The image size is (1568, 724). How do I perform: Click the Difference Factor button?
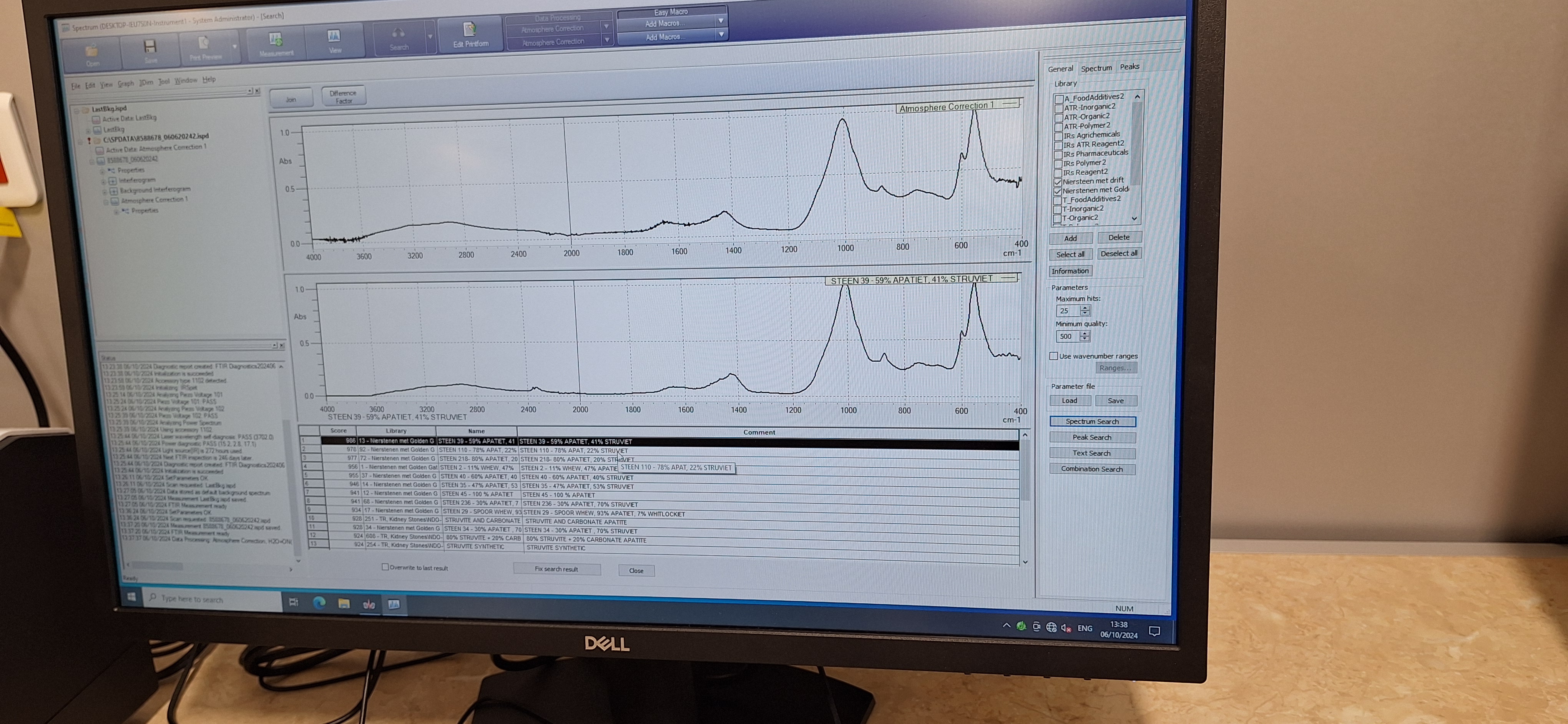click(x=343, y=97)
